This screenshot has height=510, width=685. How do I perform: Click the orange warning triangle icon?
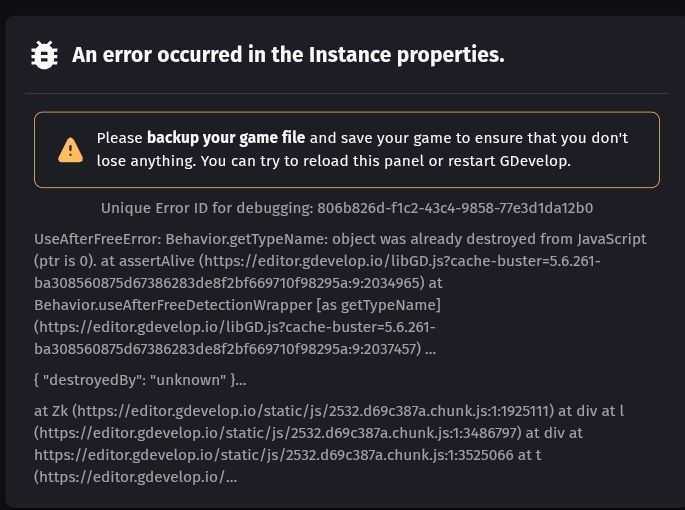point(70,150)
